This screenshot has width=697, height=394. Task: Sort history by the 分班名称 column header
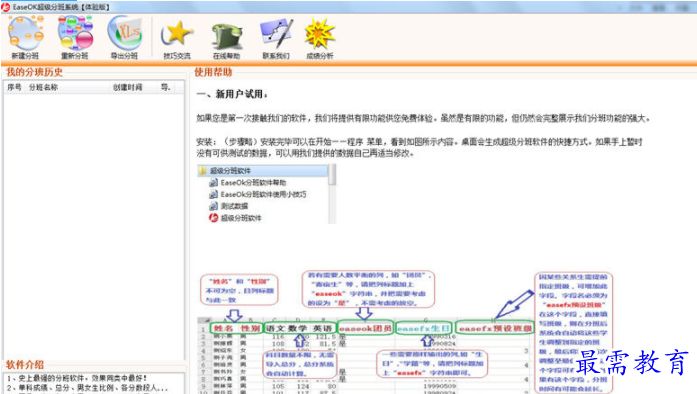point(44,87)
